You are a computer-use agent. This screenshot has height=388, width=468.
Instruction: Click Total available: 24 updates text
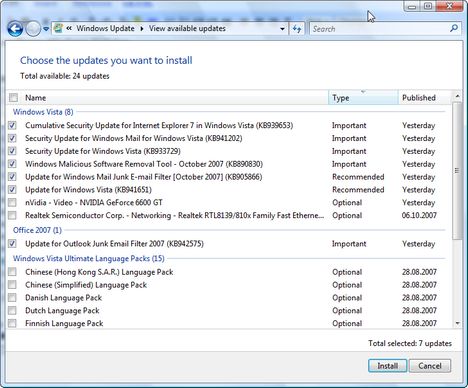point(65,76)
